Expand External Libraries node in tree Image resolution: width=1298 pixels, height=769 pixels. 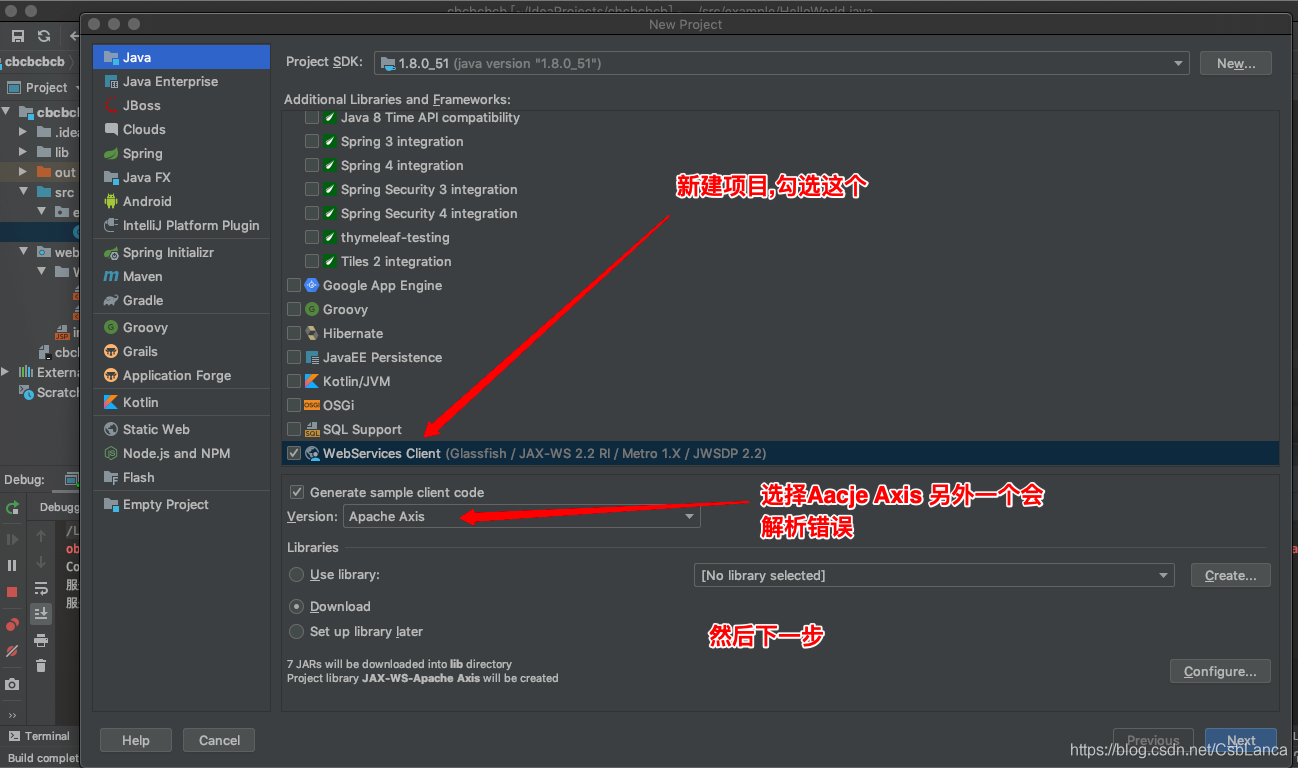click(6, 372)
